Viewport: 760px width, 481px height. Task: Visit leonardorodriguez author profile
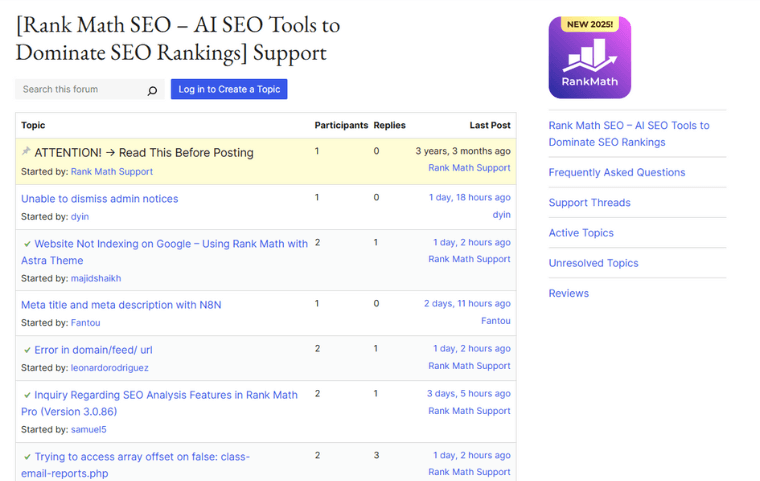click(110, 368)
